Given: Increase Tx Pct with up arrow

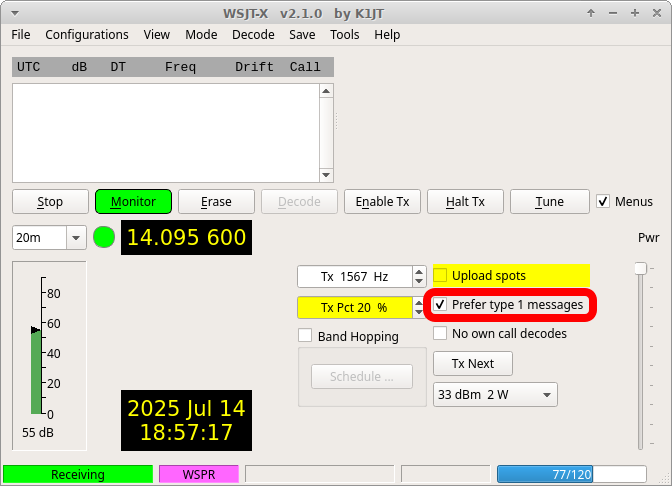Looking at the screenshot, I should 419,303.
